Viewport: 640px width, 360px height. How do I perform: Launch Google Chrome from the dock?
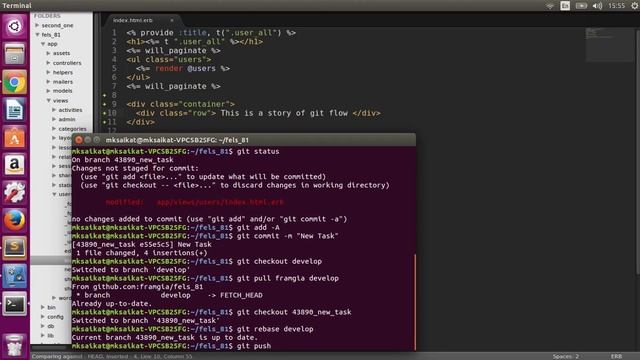pyautogui.click(x=14, y=82)
